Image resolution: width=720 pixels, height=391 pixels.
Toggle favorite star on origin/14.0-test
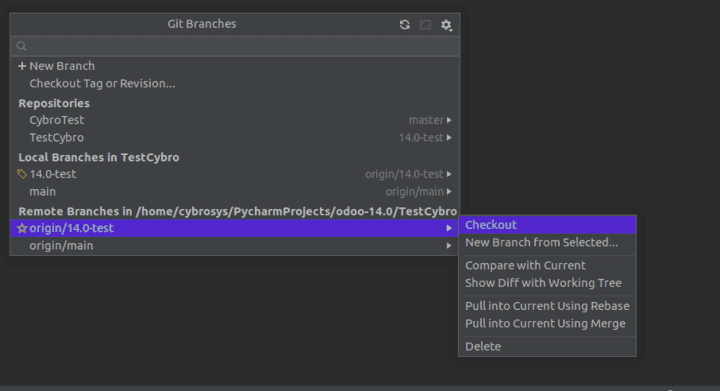tap(22, 228)
